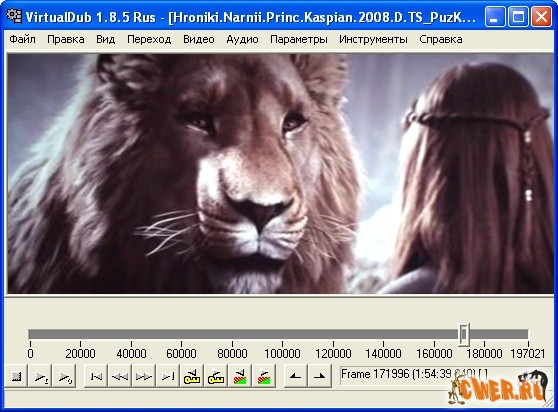Play the input video preview
Screen dimensions: 558x412
pos(40,376)
